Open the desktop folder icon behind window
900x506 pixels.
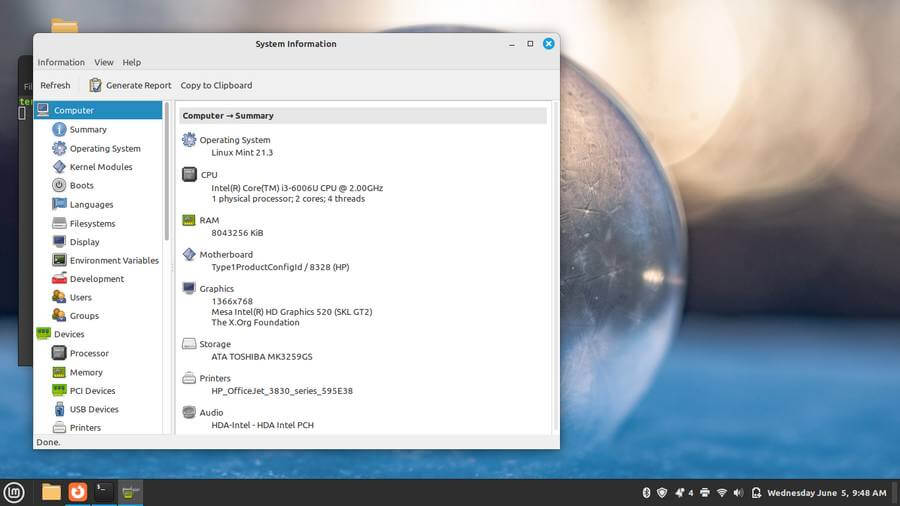coord(64,25)
